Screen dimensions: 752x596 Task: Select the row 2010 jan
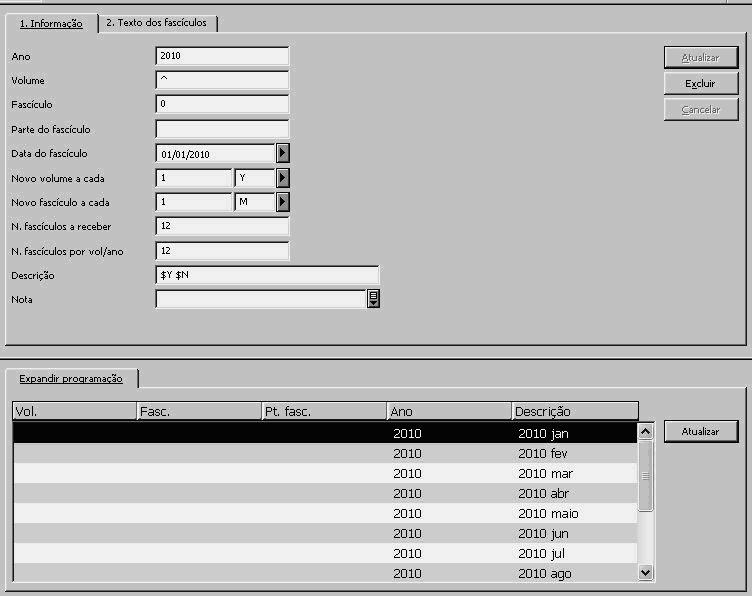(x=325, y=433)
